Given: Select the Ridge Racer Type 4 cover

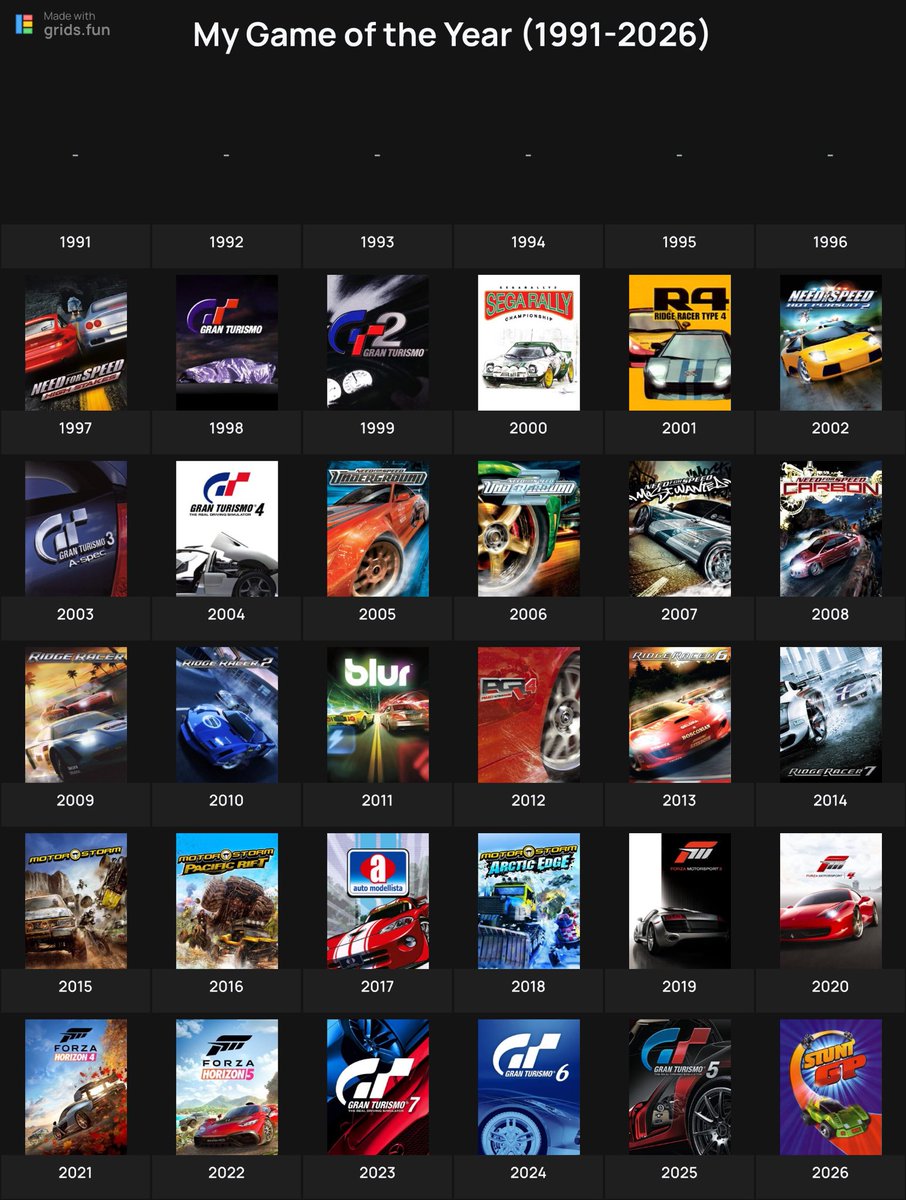Looking at the screenshot, I should 680,343.
